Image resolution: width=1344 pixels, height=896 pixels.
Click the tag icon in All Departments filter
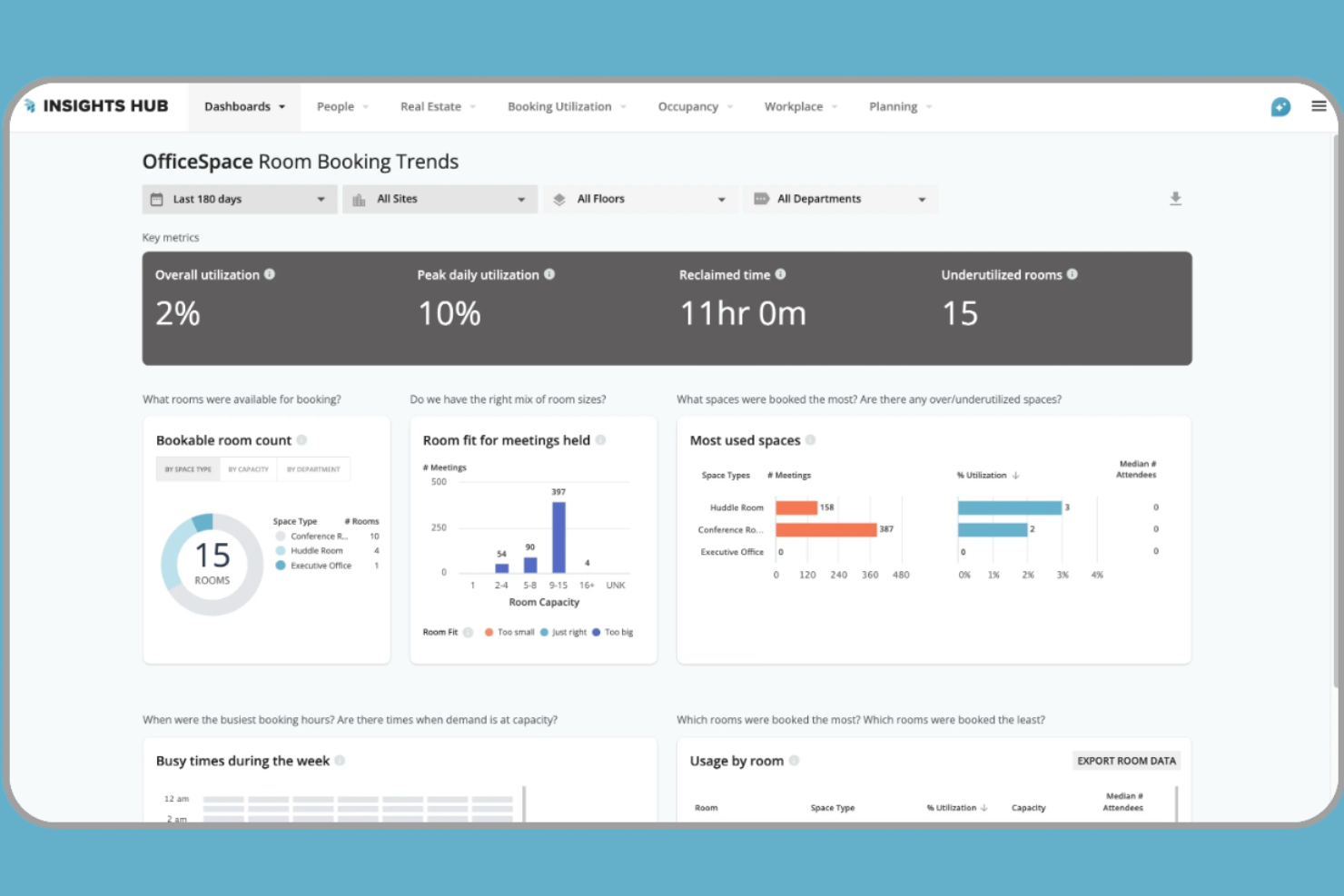pyautogui.click(x=761, y=199)
